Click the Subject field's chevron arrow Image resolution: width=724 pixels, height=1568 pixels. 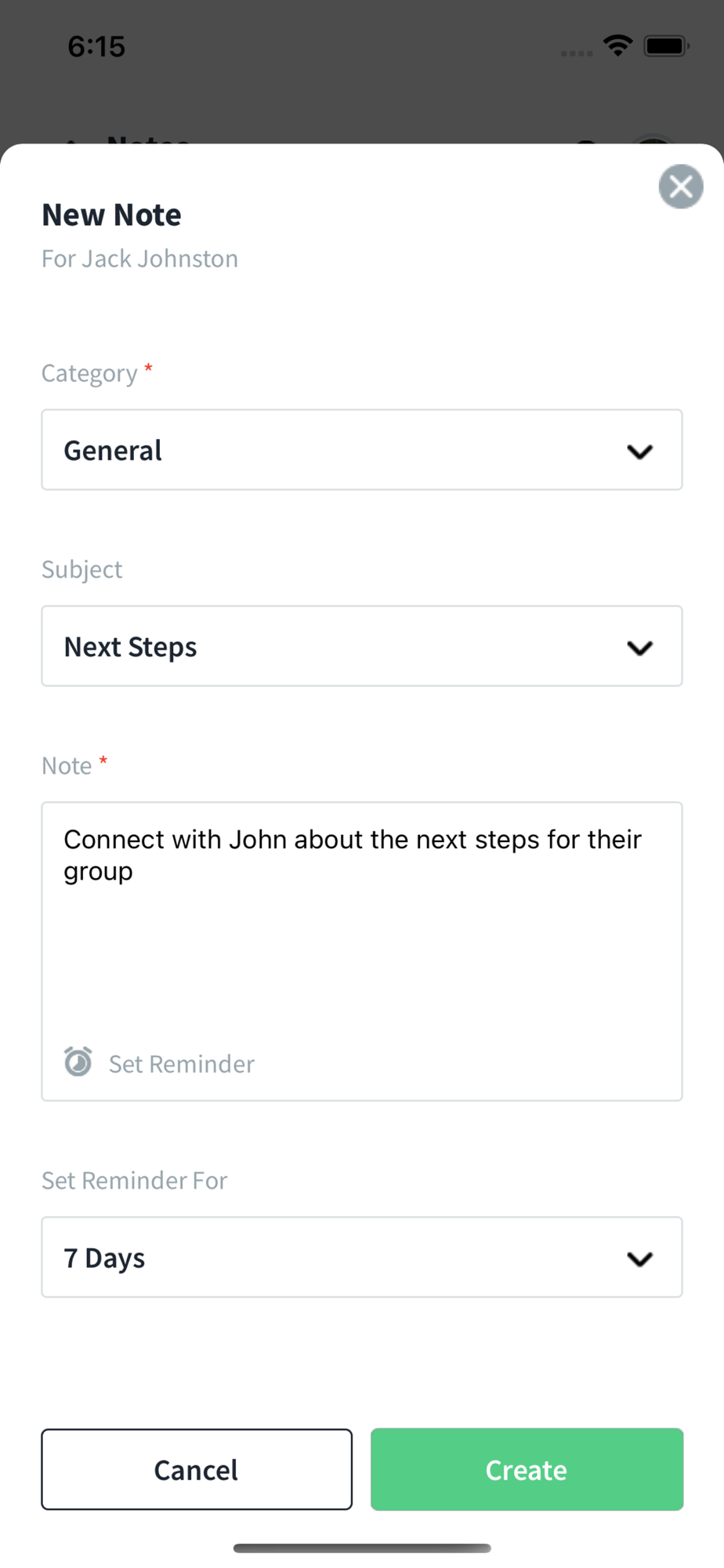click(639, 648)
